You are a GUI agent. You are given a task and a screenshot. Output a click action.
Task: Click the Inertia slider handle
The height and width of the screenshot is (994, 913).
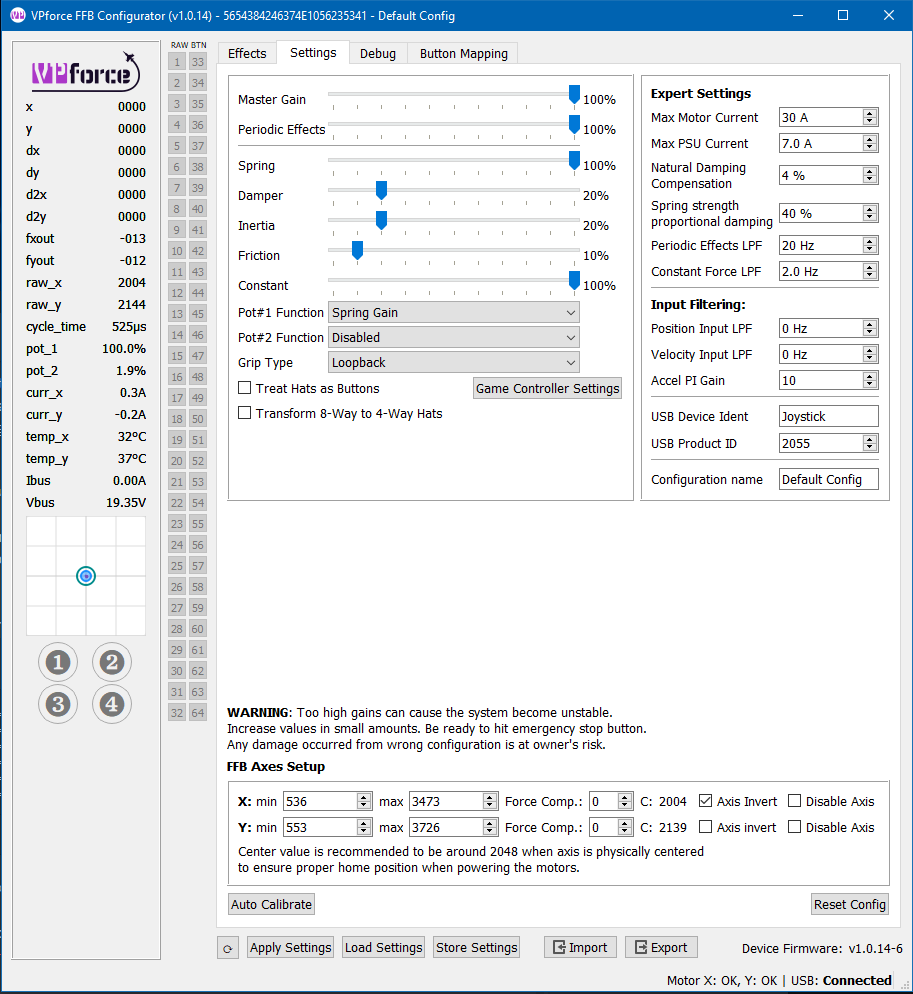(381, 219)
